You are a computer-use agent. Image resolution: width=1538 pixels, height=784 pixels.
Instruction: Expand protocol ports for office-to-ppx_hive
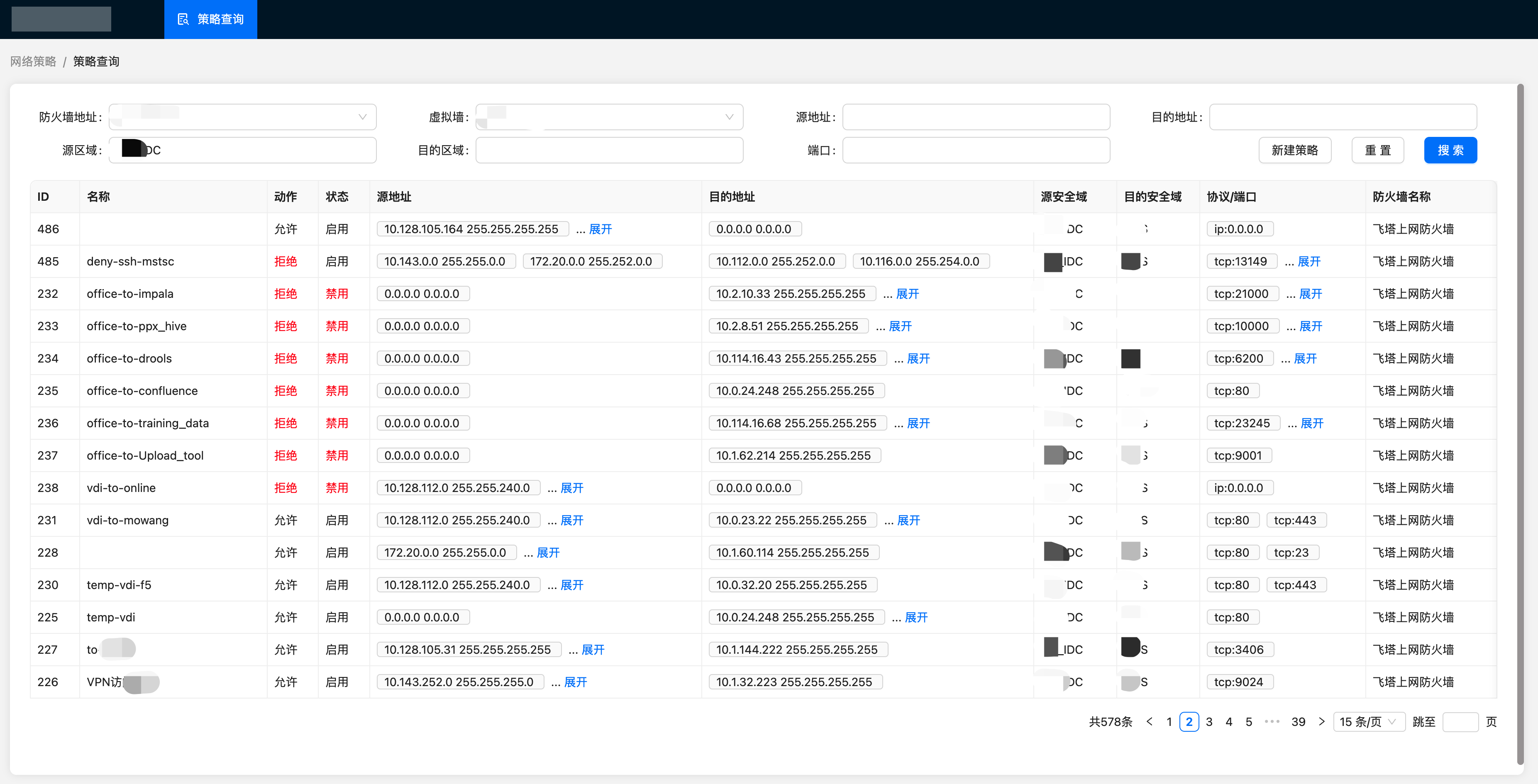1311,326
